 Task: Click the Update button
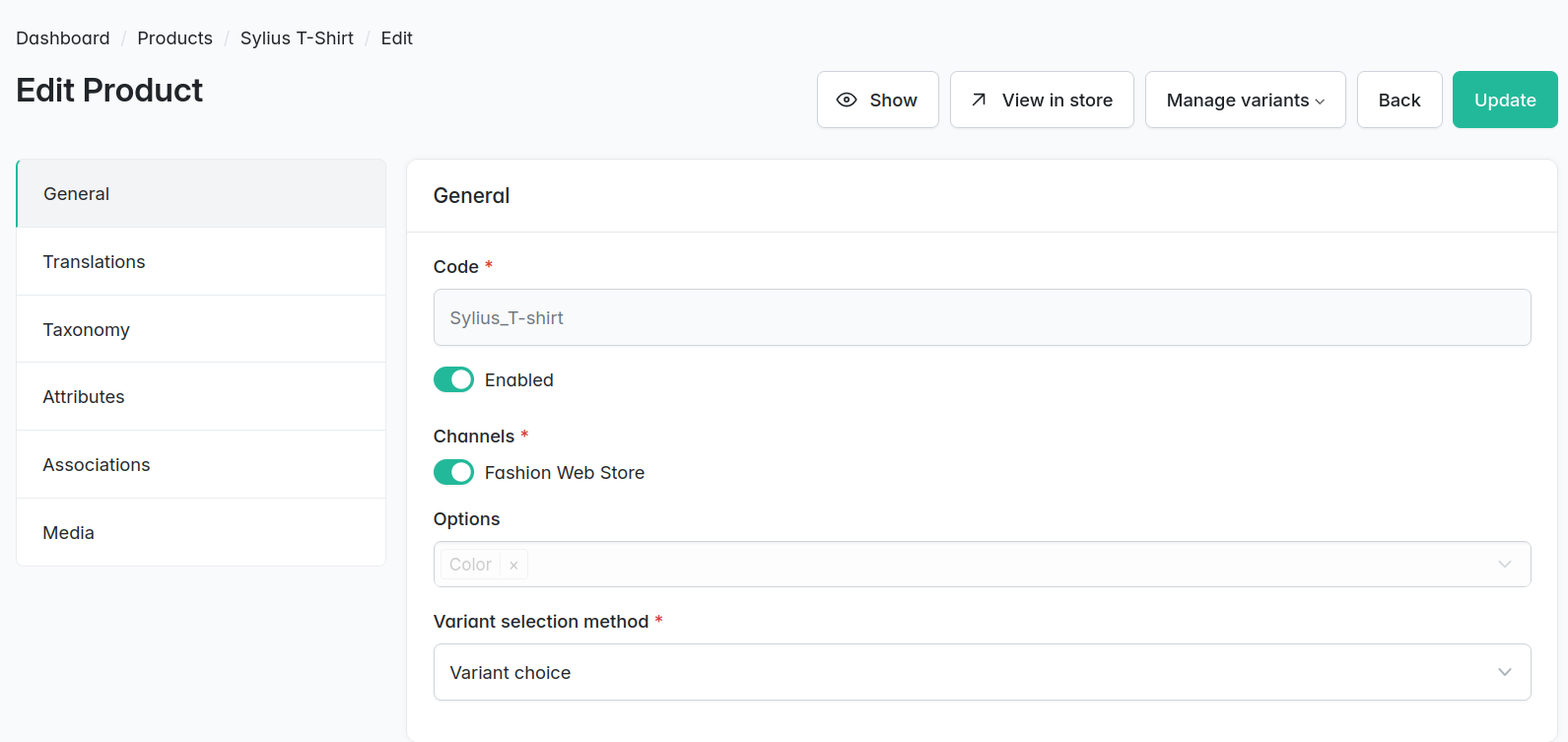[1505, 100]
